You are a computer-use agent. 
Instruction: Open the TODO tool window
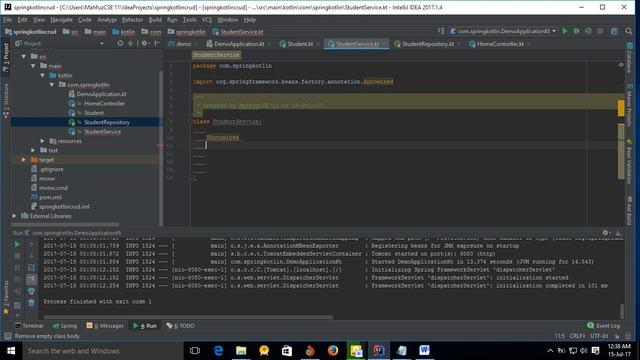pos(180,326)
